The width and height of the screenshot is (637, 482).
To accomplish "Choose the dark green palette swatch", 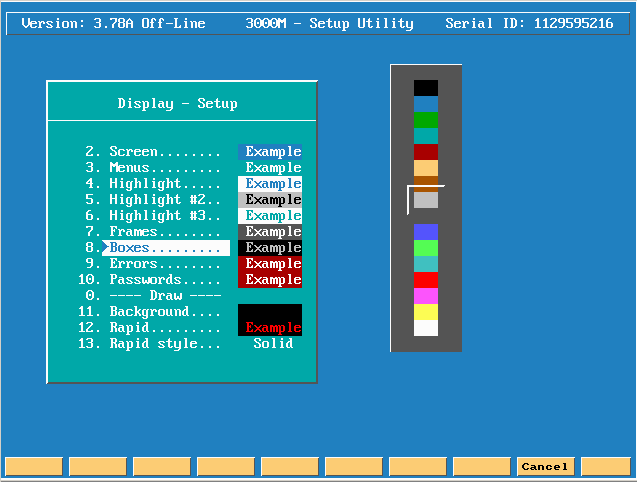I will pyautogui.click(x=426, y=120).
